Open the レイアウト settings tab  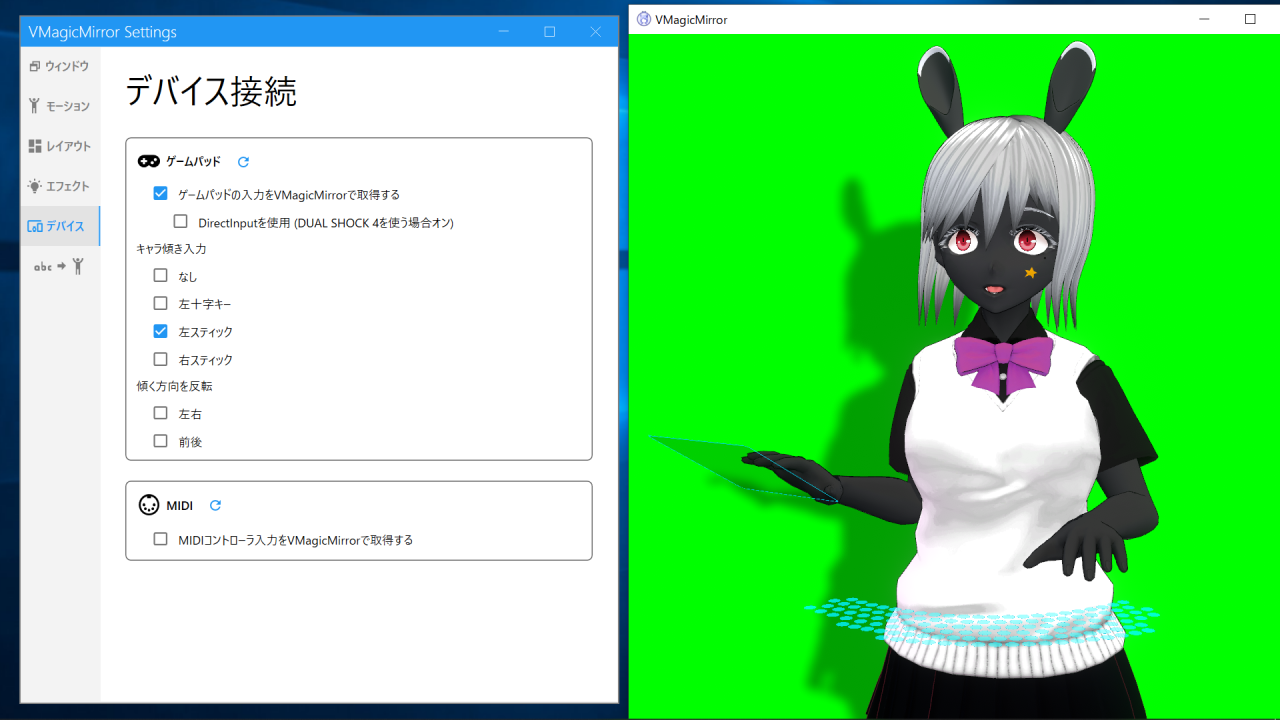tap(60, 146)
